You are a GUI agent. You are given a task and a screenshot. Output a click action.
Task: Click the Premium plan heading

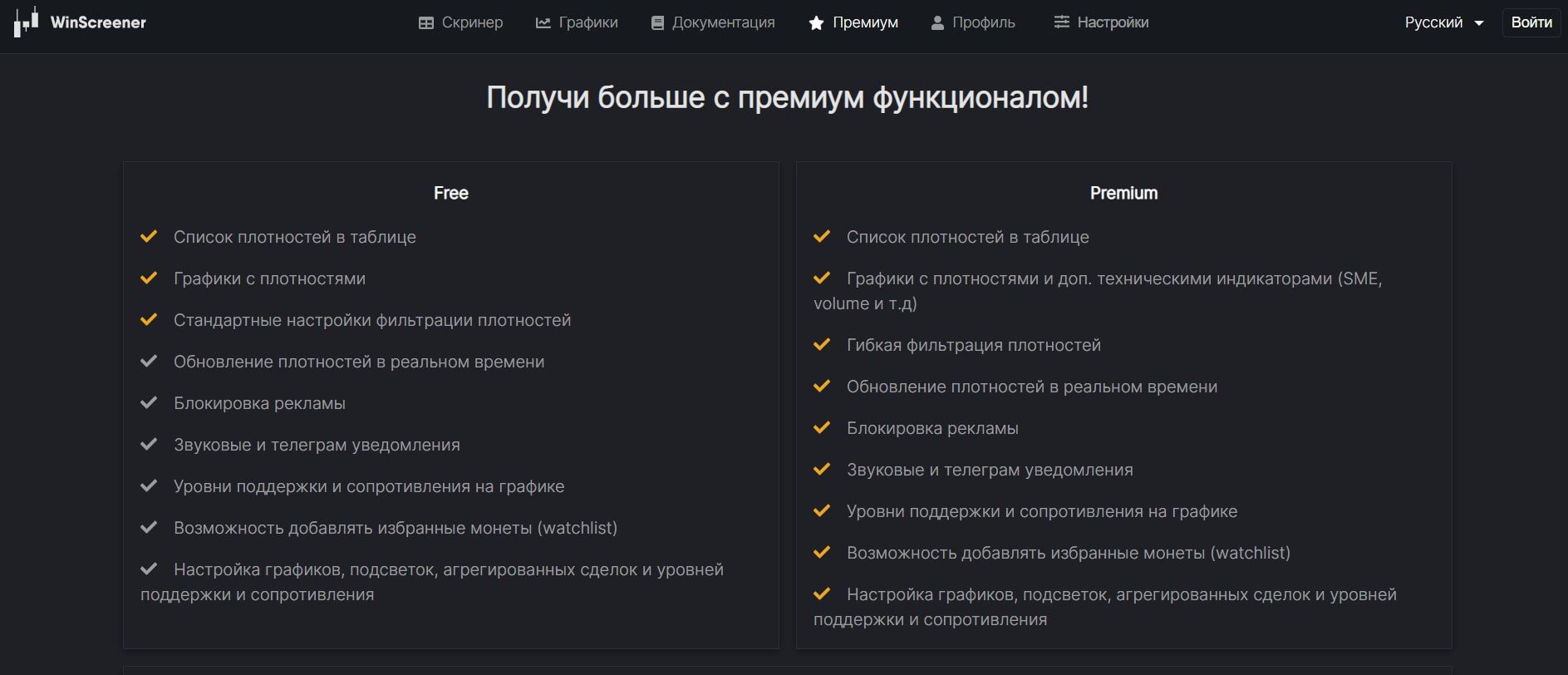coord(1123,193)
